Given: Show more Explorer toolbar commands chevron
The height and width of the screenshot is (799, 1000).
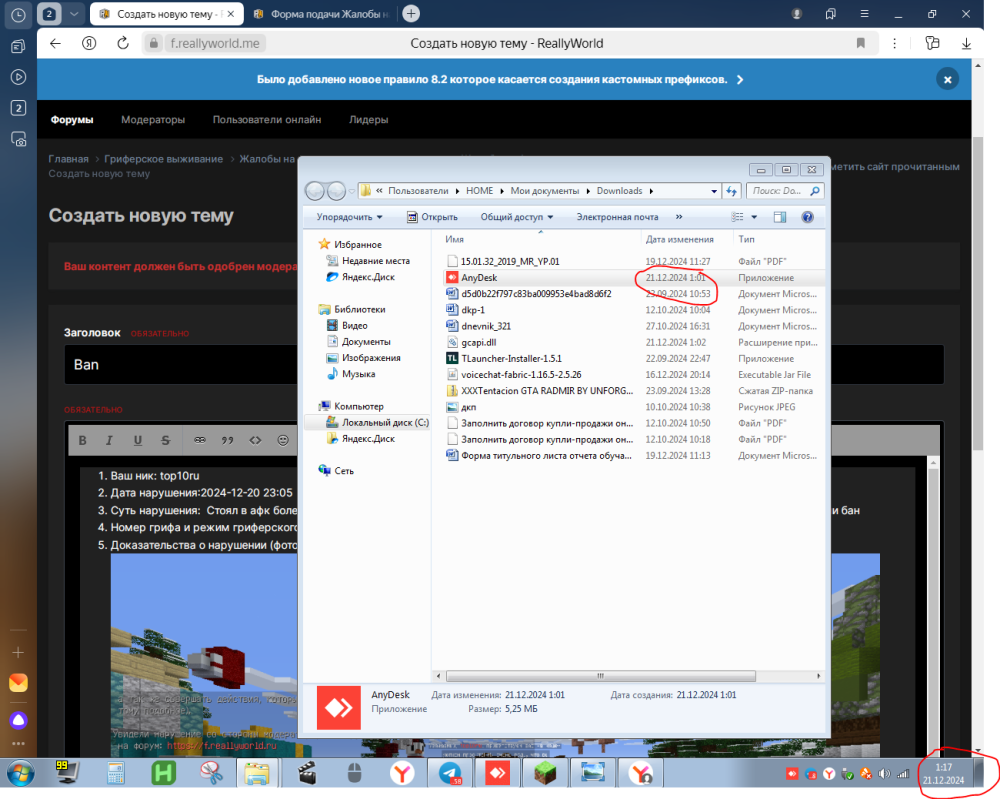Looking at the screenshot, I should click(x=679, y=217).
